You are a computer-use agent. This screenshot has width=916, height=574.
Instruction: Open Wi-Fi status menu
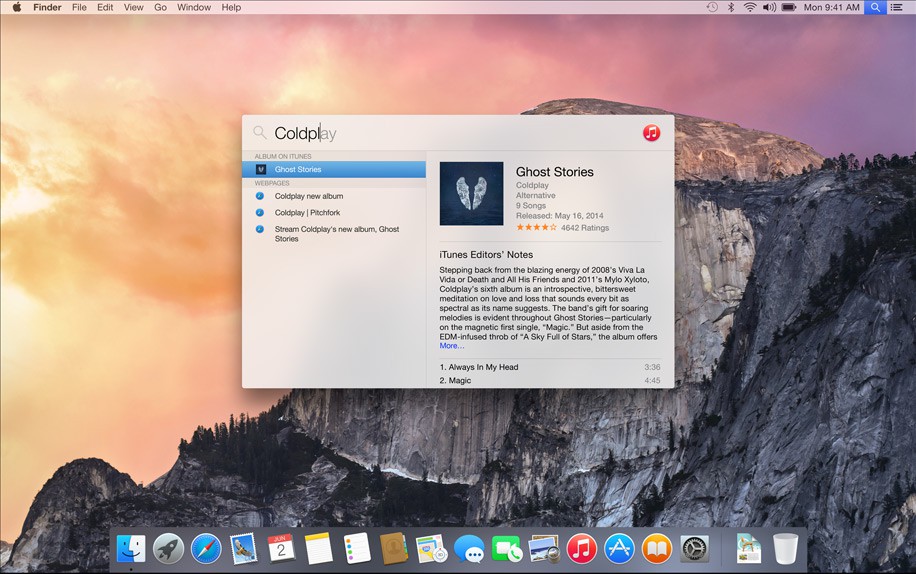point(749,7)
